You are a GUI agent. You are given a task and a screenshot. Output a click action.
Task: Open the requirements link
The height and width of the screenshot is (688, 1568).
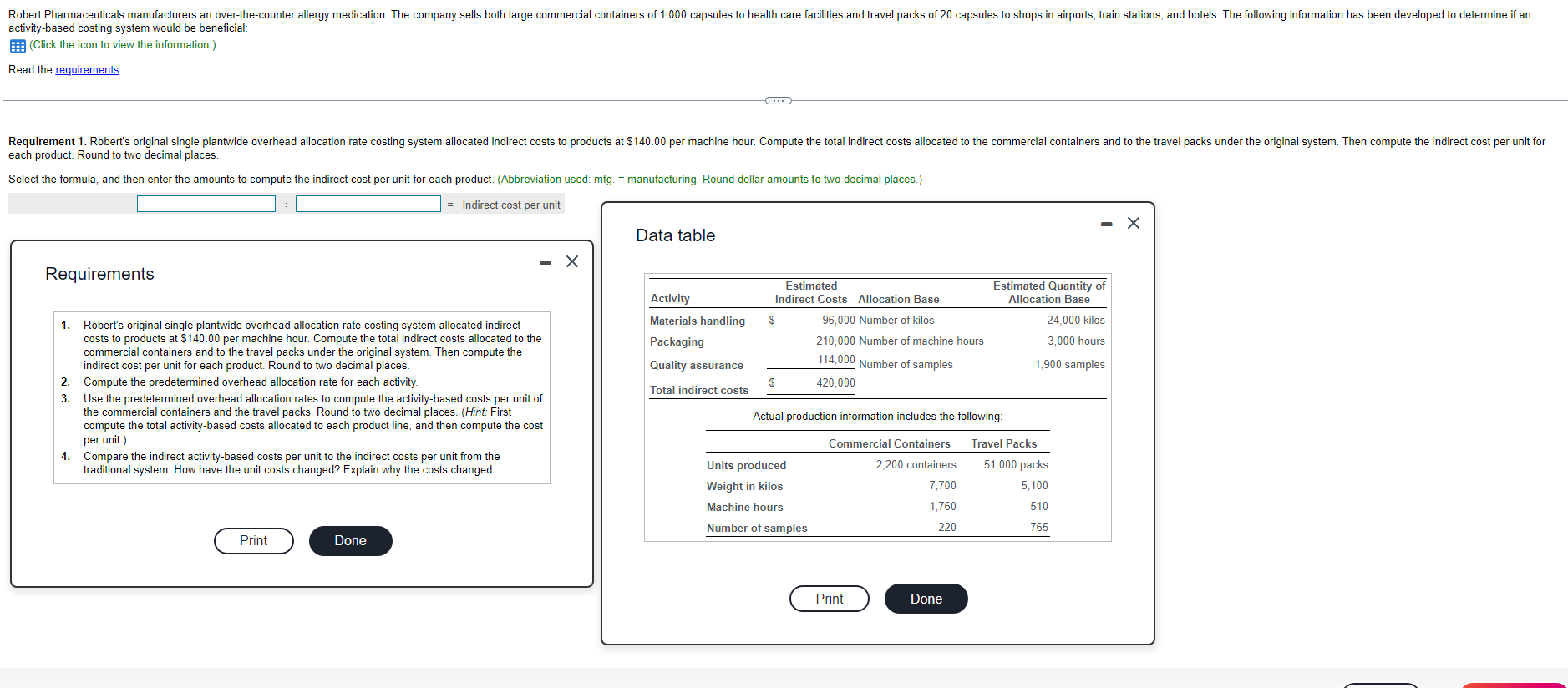(87, 70)
